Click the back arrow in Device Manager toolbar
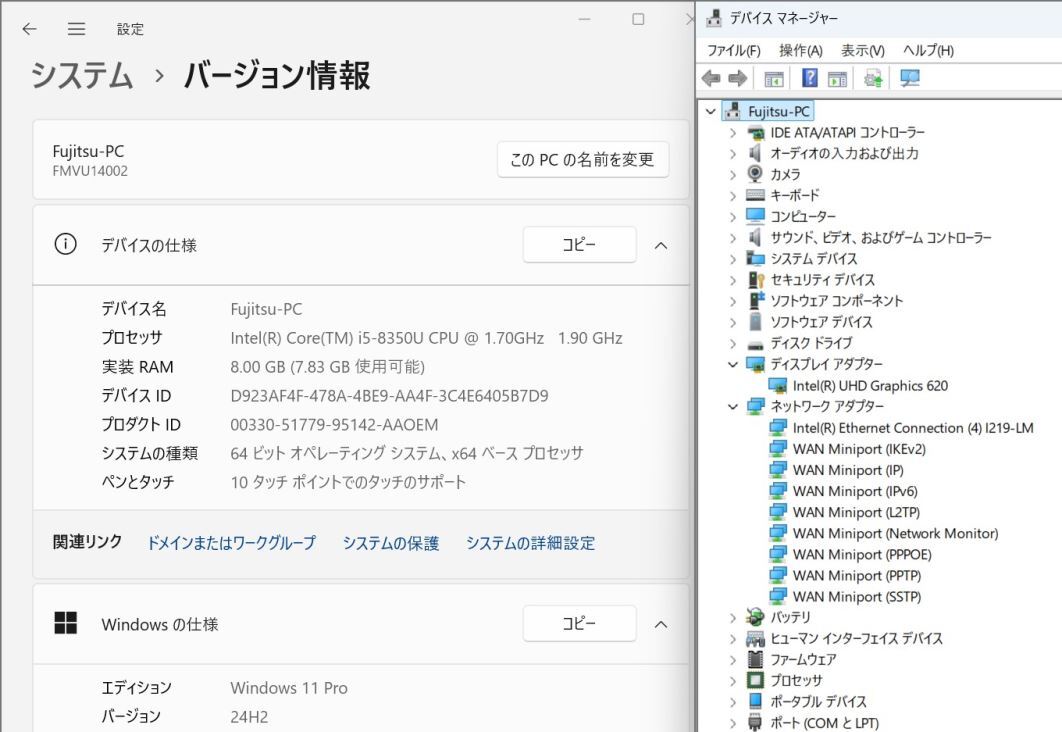Viewport: 1062px width, 732px height. 710,79
